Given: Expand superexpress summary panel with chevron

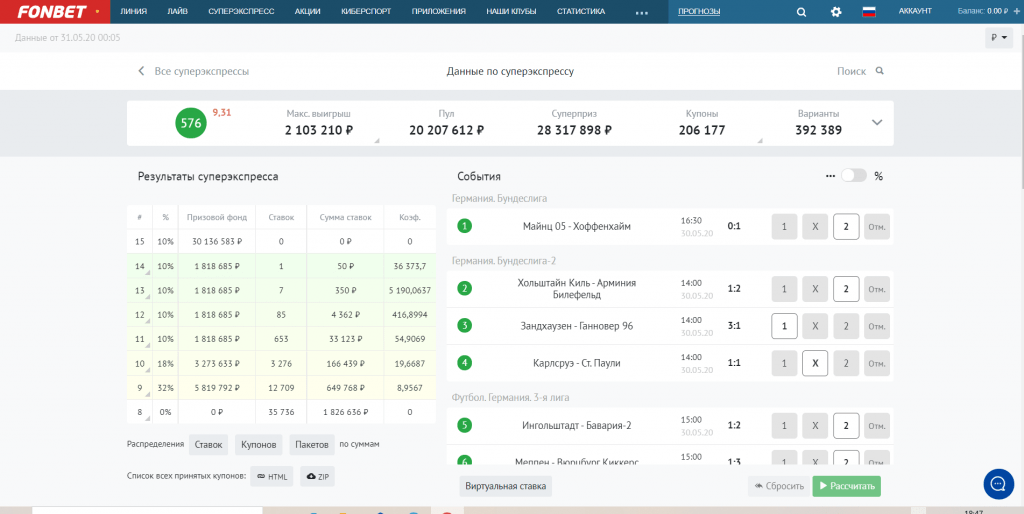Looking at the screenshot, I should tap(877, 122).
